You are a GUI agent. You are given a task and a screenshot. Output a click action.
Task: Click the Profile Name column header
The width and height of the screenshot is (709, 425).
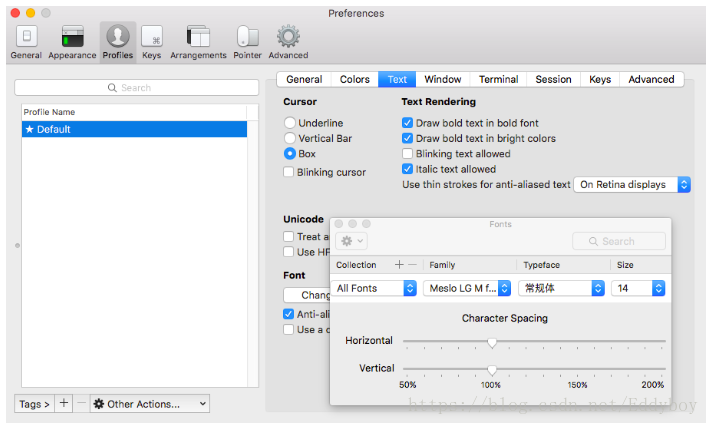pyautogui.click(x=134, y=112)
